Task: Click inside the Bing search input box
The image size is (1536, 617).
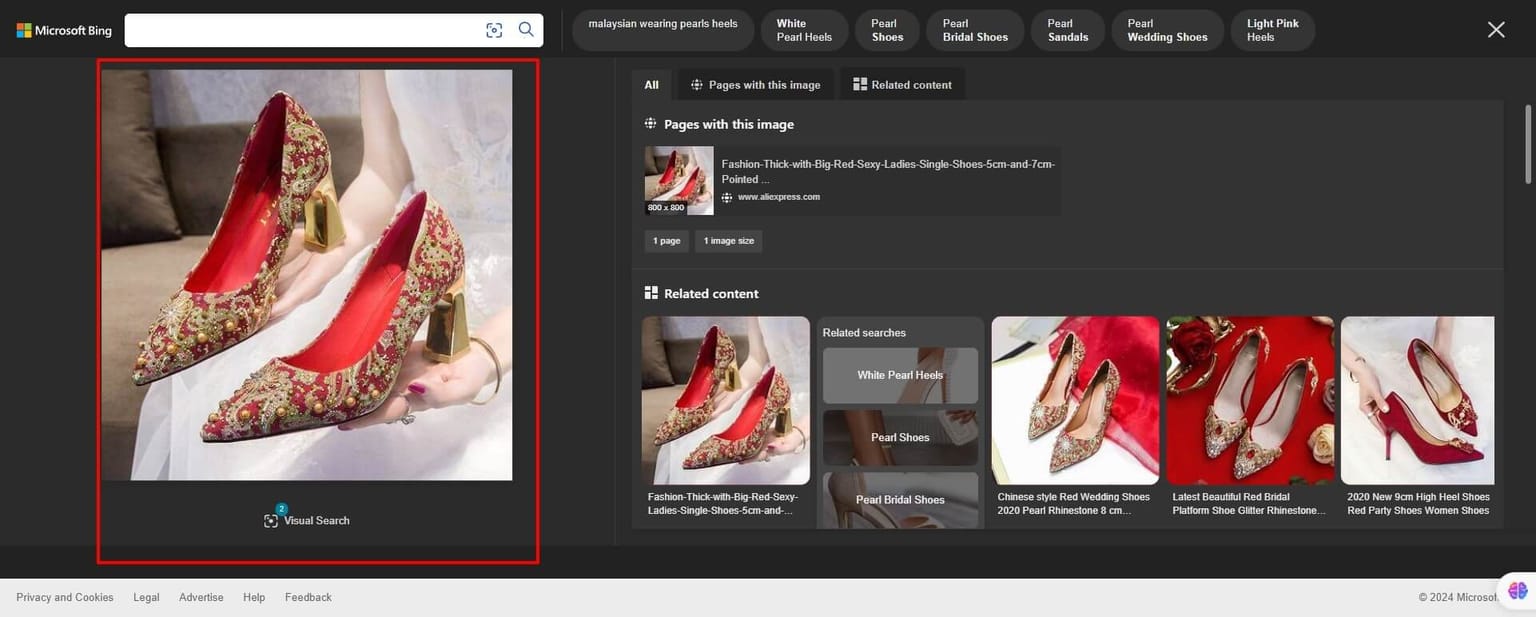Action: click(x=300, y=29)
